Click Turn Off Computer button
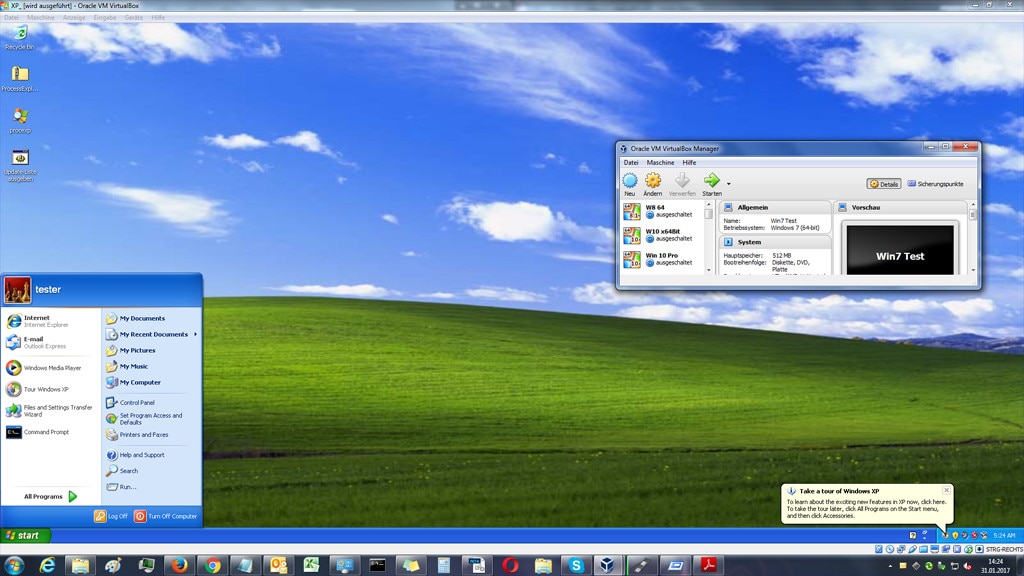This screenshot has height=576, width=1024. pos(165,516)
